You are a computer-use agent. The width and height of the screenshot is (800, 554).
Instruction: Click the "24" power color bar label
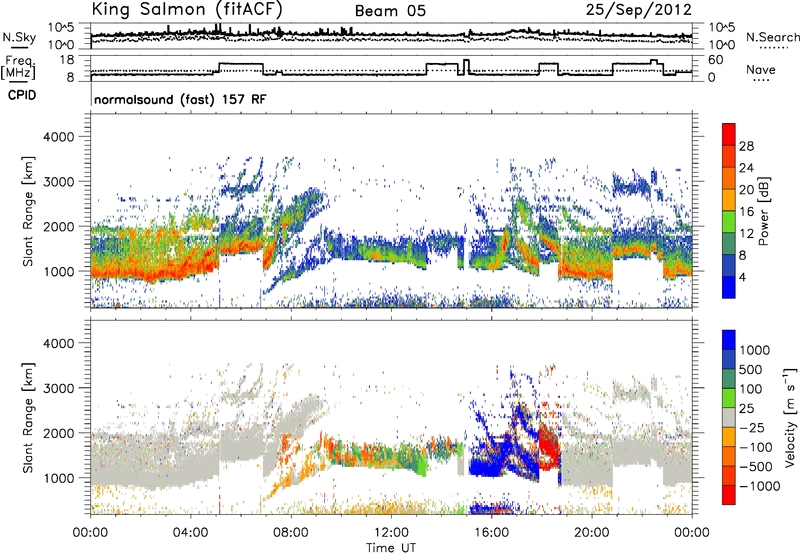pyautogui.click(x=746, y=168)
